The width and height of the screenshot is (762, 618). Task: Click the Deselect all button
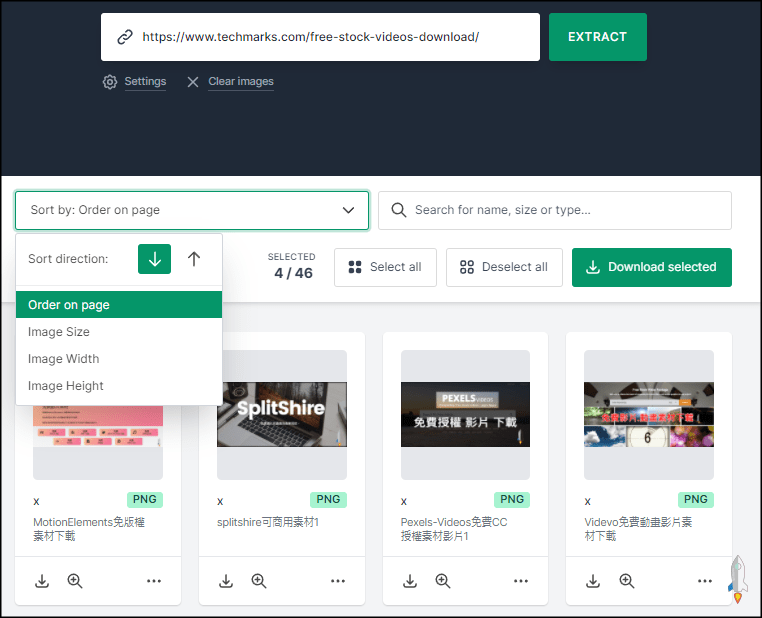coord(504,267)
